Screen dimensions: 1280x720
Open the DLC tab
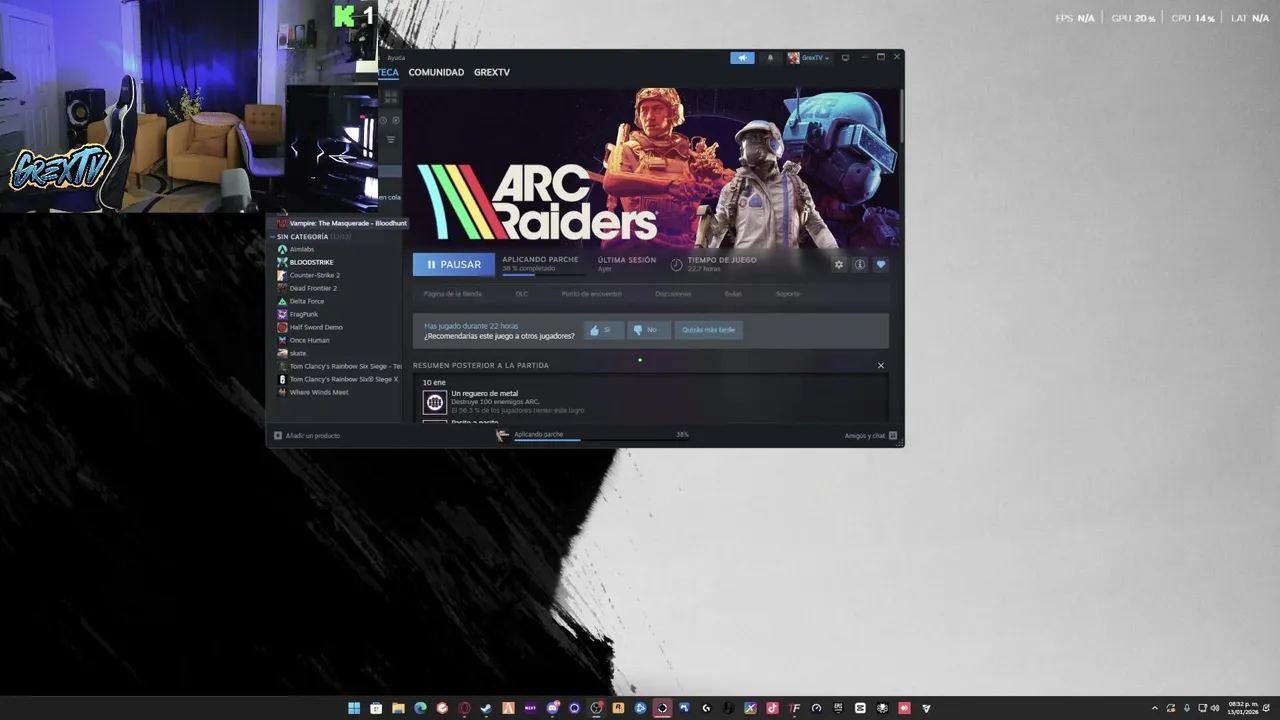pos(521,294)
